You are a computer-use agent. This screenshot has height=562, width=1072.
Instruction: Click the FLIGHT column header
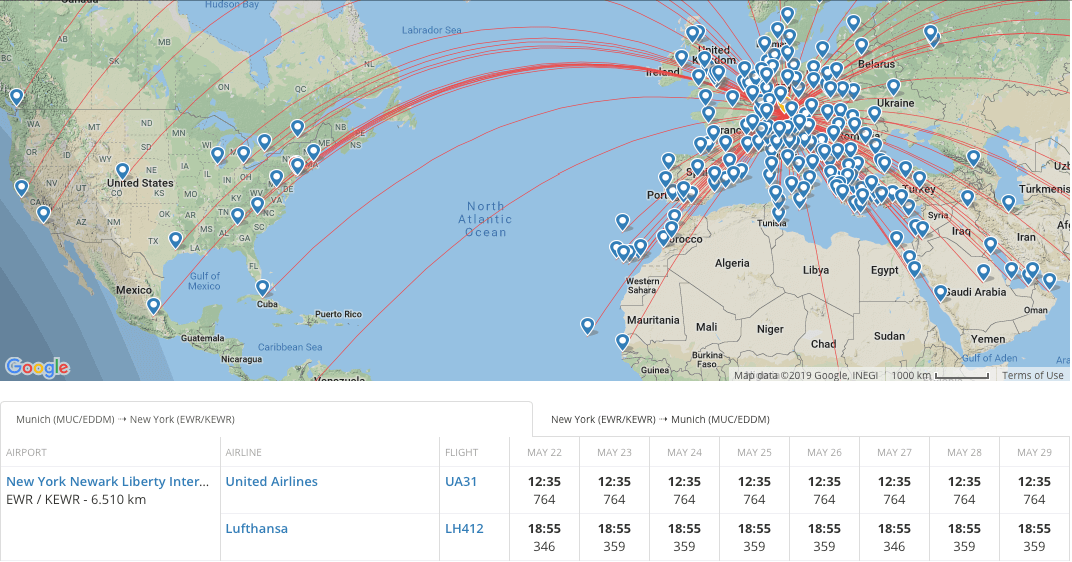point(461,453)
